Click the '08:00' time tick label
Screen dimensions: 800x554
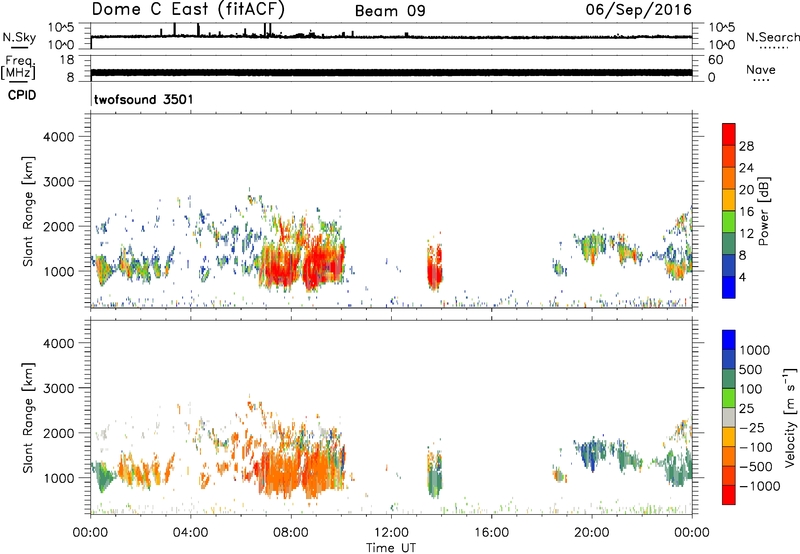[x=291, y=533]
